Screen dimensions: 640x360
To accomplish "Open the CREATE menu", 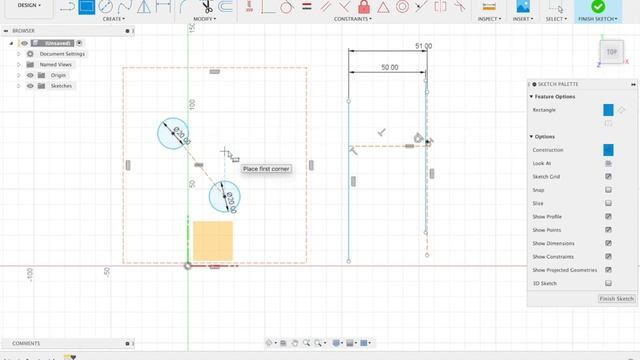I will (113, 19).
